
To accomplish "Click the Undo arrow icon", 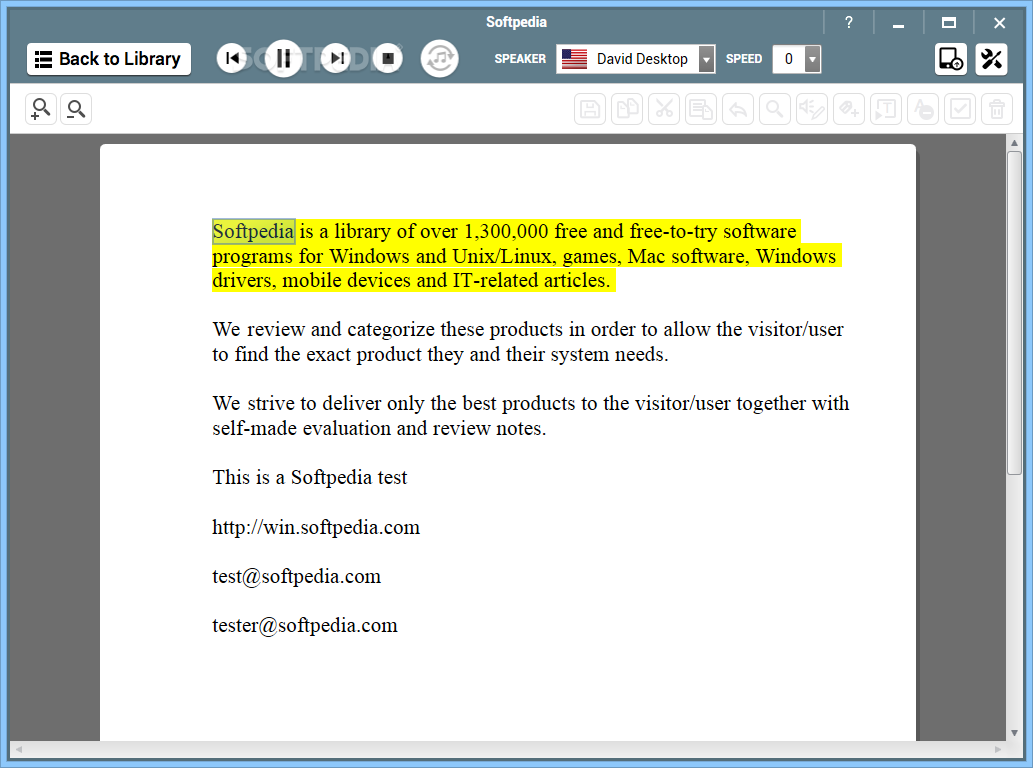I will coord(737,109).
